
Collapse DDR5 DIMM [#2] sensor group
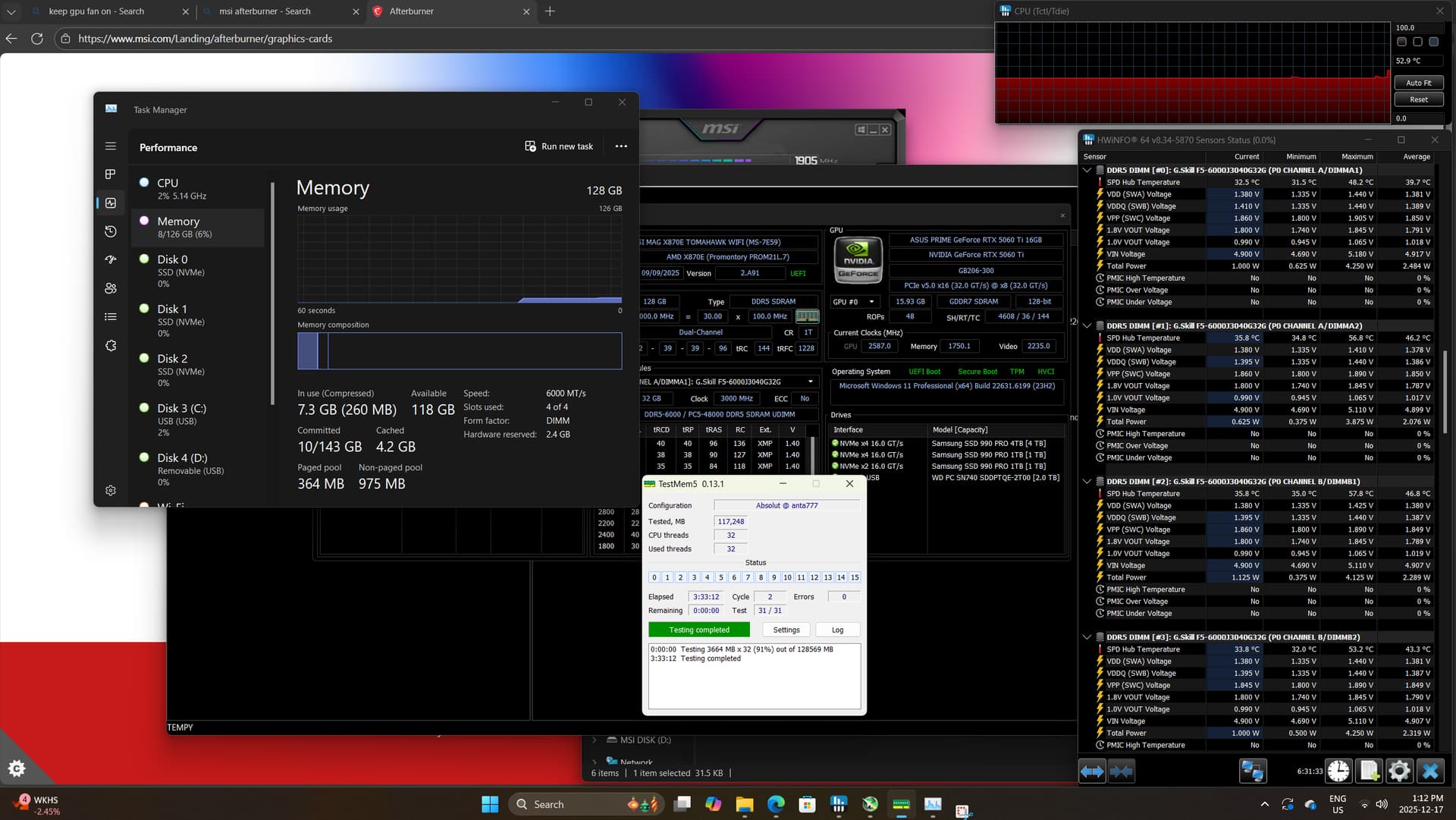(x=1087, y=482)
